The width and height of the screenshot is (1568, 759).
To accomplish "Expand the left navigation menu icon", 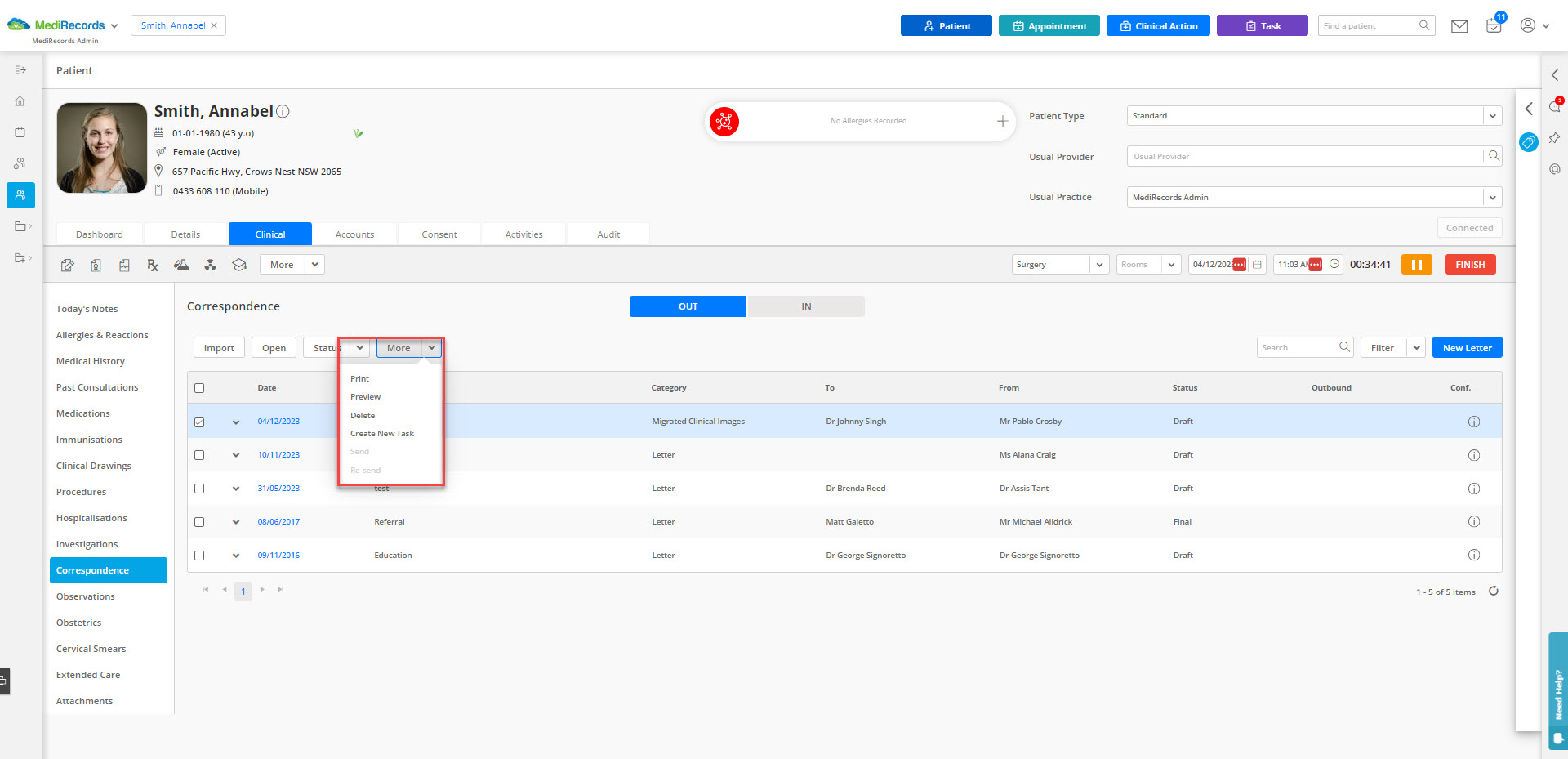I will (20, 70).
